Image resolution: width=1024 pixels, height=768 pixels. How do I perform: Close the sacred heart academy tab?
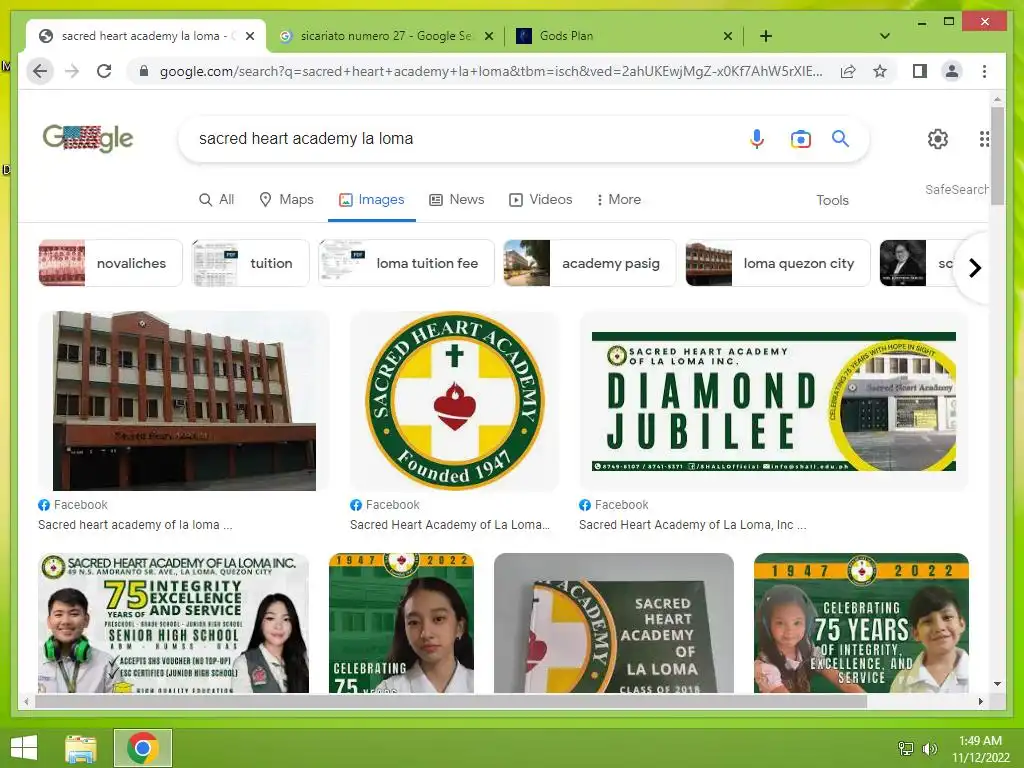point(249,36)
